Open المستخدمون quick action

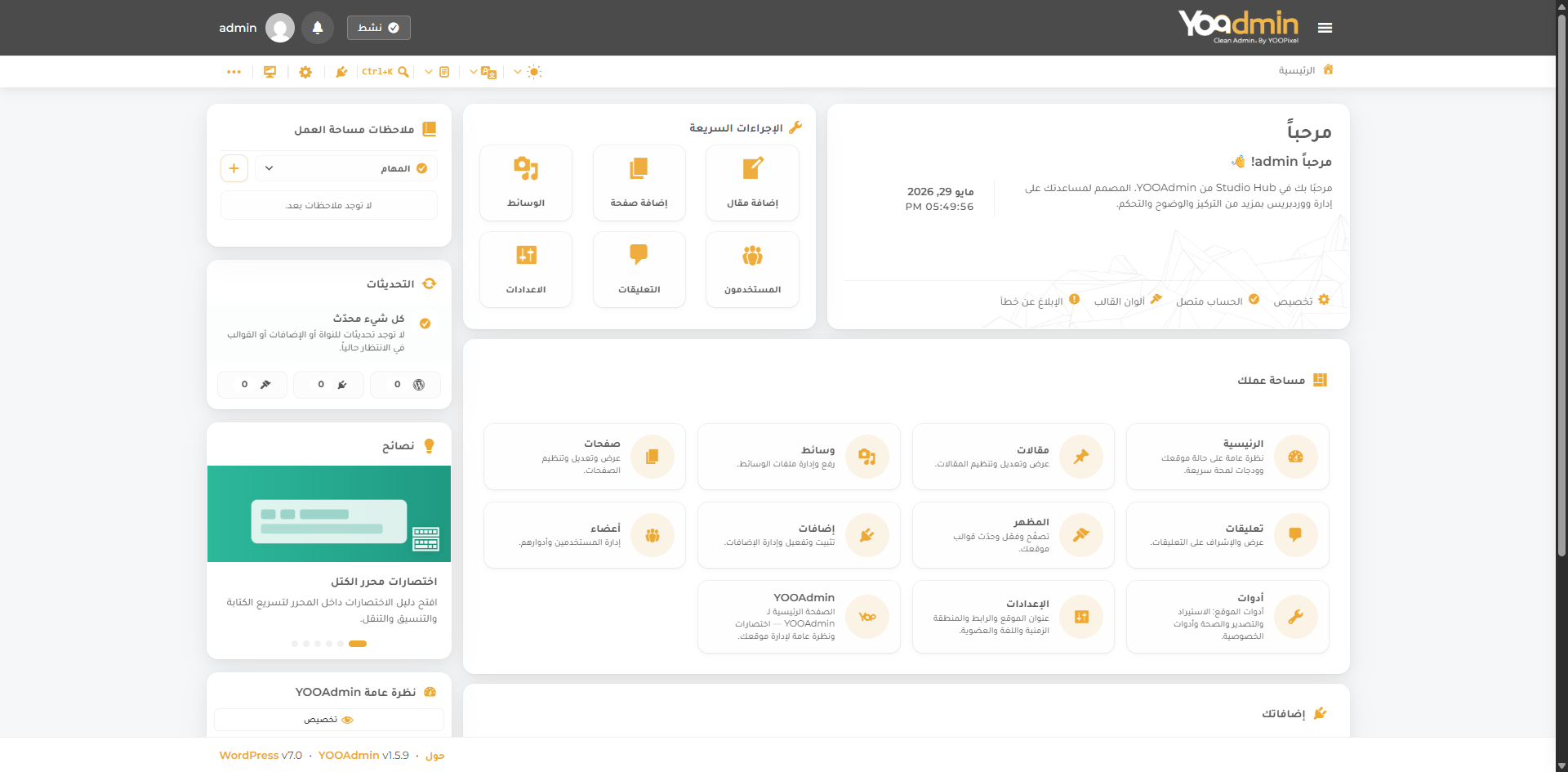(752, 270)
